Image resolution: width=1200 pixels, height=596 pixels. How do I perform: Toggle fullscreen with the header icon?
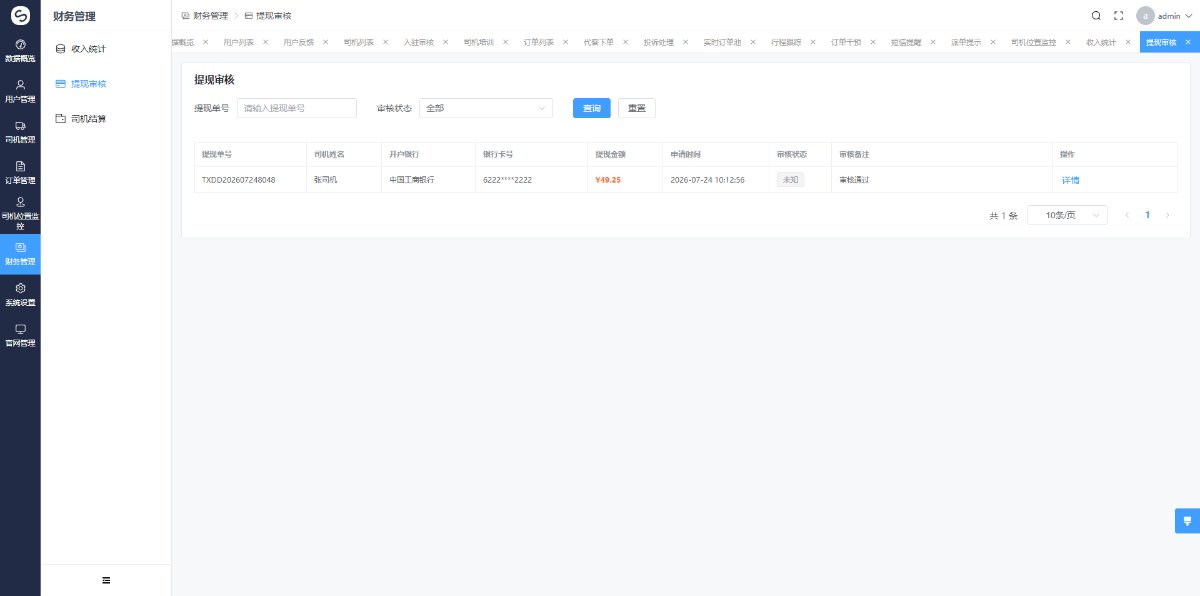point(1119,16)
